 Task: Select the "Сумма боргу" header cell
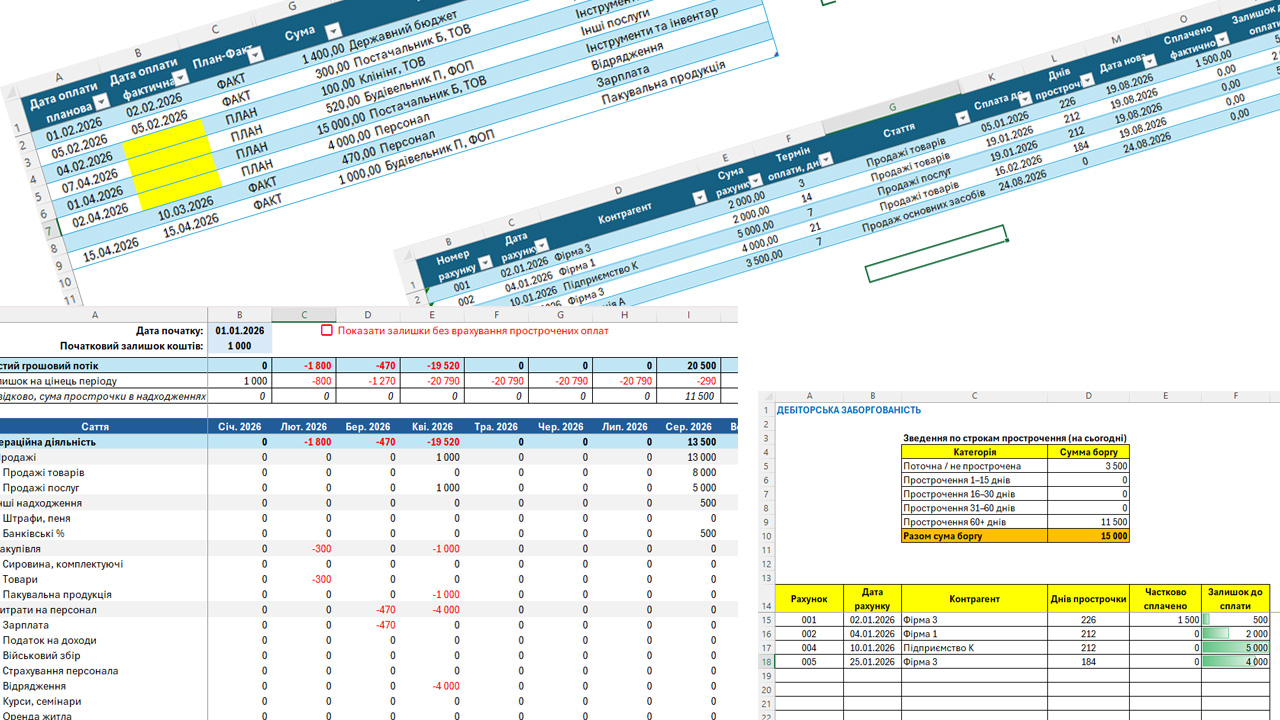(x=1089, y=452)
